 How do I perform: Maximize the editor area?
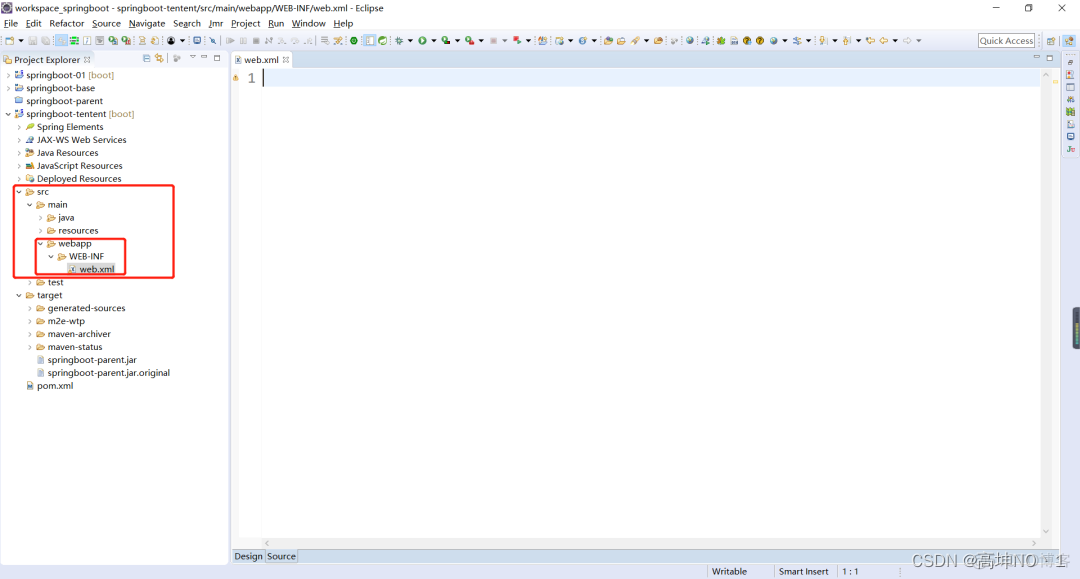click(x=1050, y=58)
